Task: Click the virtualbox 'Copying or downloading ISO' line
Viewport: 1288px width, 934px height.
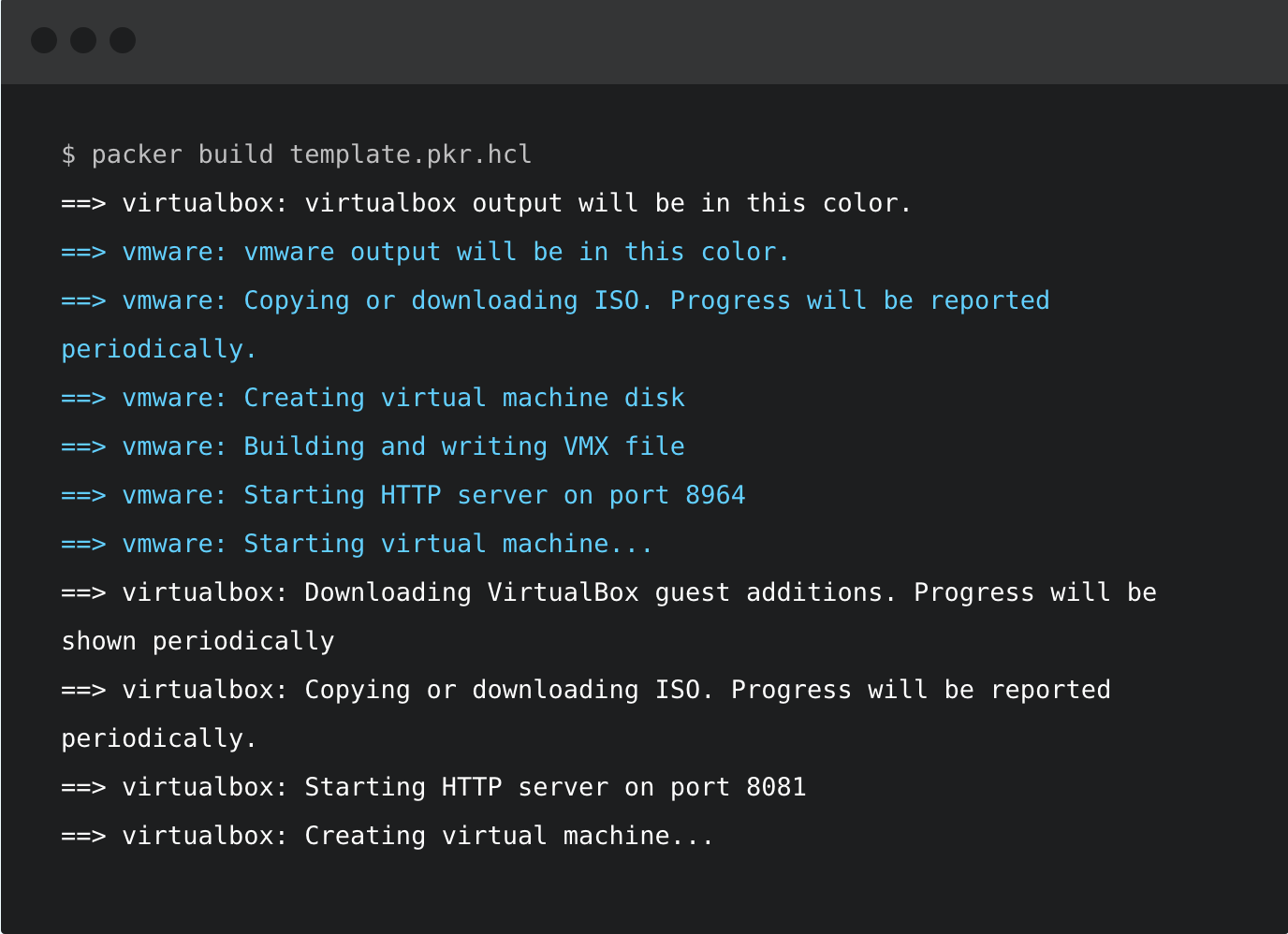Action: [x=586, y=690]
